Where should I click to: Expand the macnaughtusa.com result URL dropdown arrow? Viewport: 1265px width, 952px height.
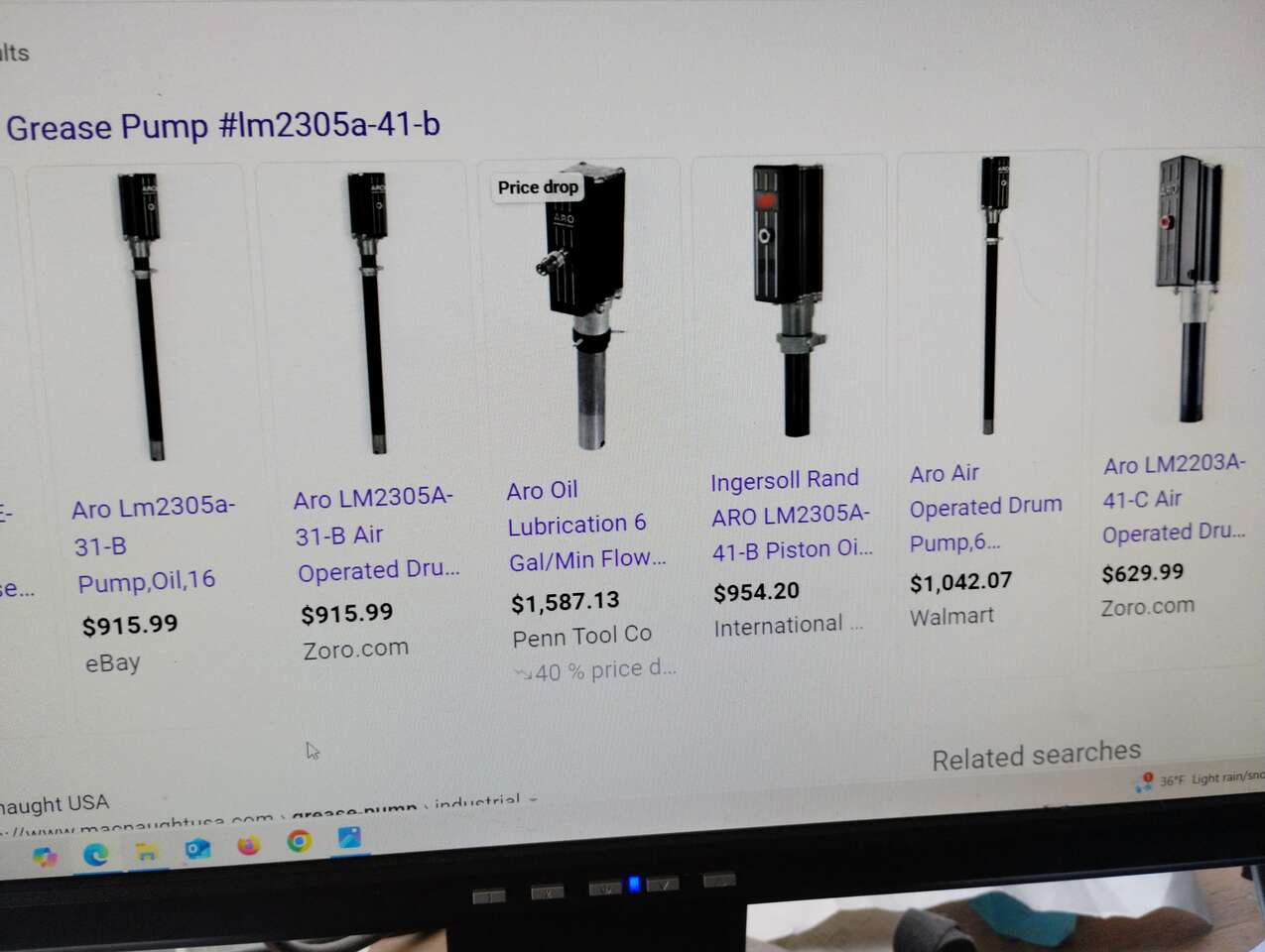(x=534, y=799)
